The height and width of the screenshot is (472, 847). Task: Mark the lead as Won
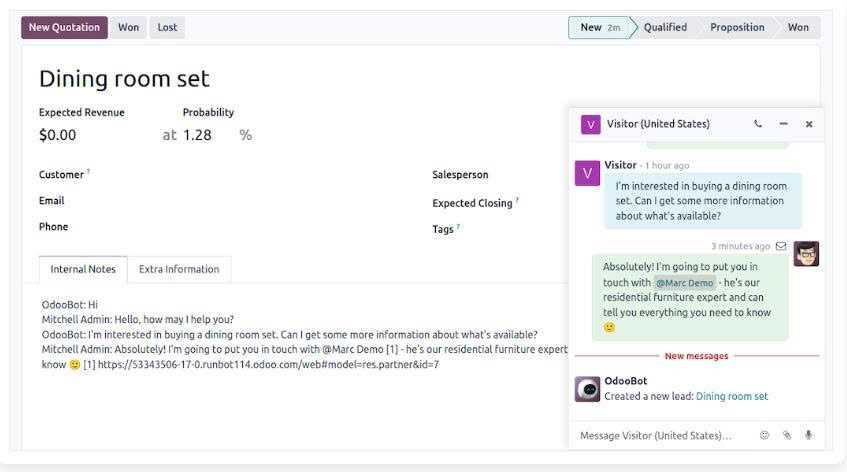tap(129, 27)
